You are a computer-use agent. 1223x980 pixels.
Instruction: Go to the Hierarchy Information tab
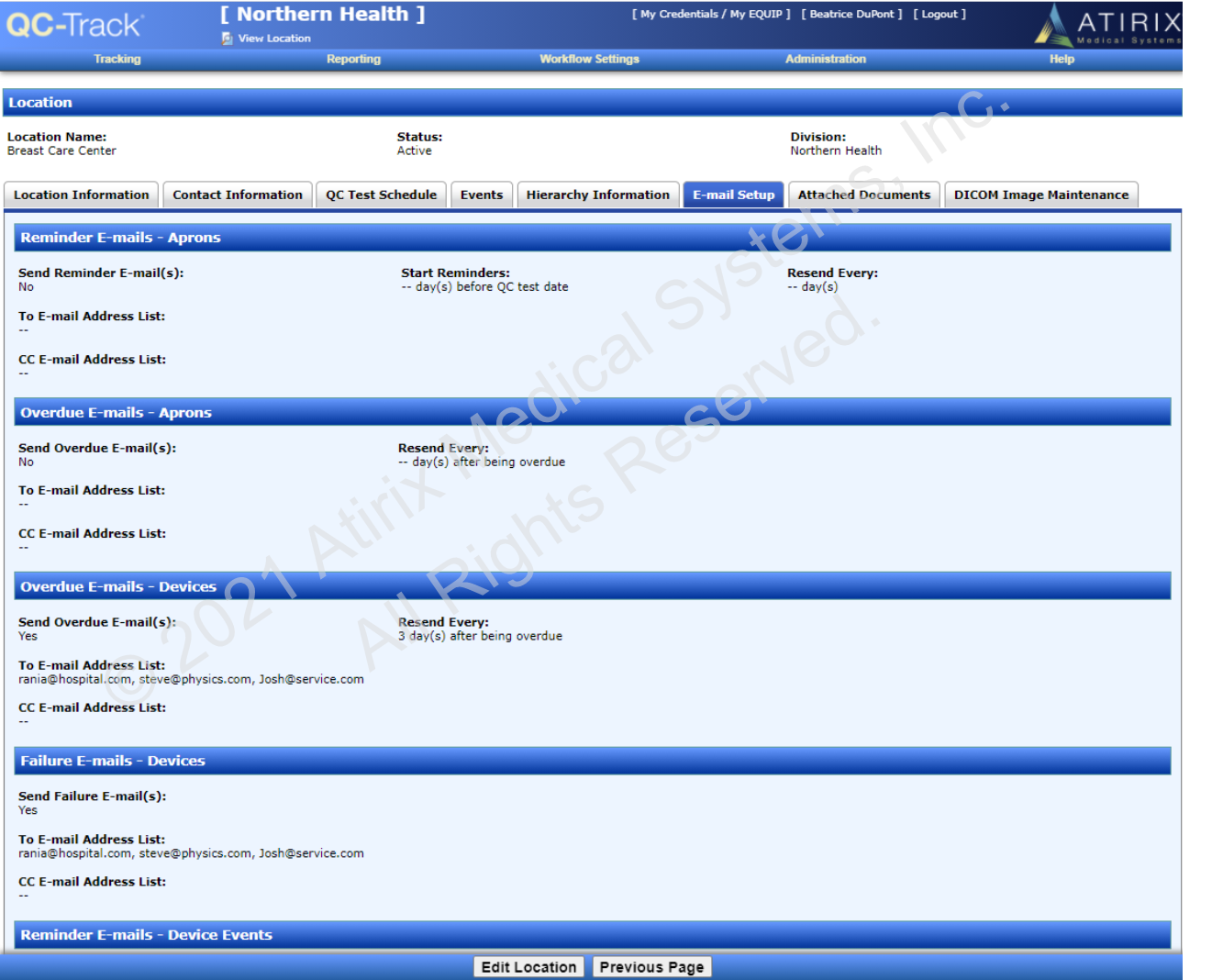pos(598,195)
